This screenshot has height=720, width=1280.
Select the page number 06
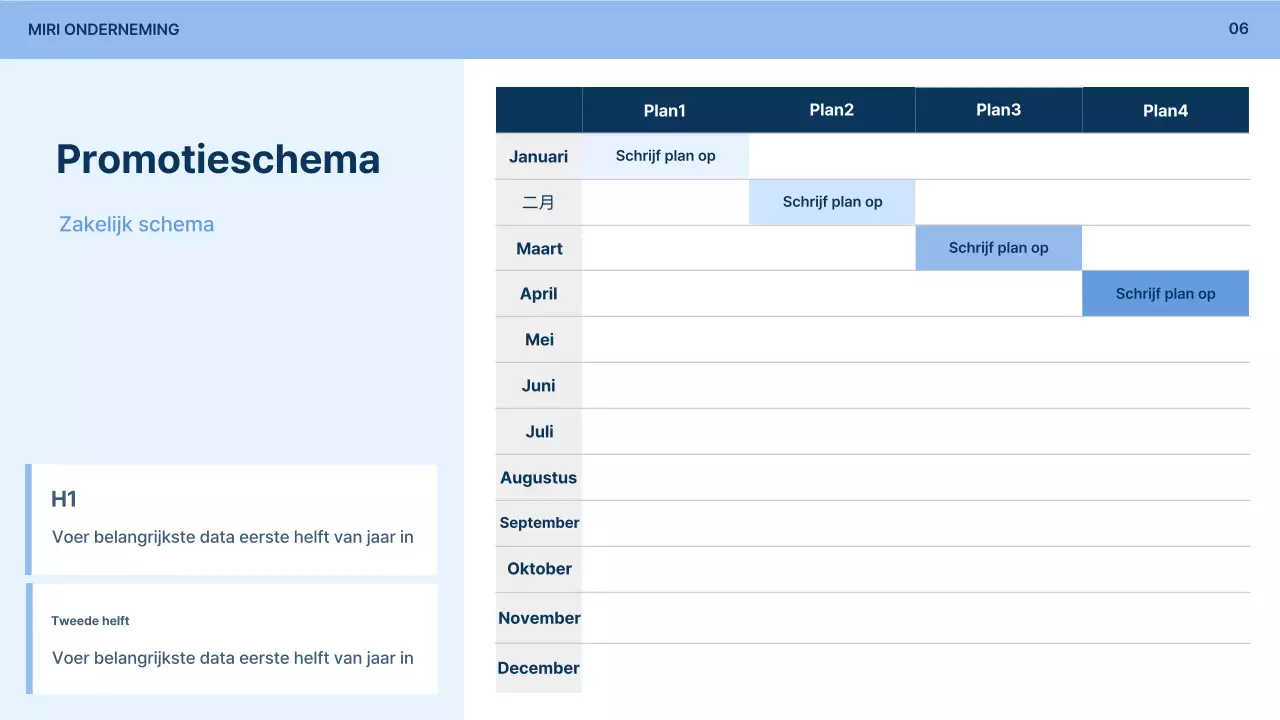click(x=1238, y=29)
